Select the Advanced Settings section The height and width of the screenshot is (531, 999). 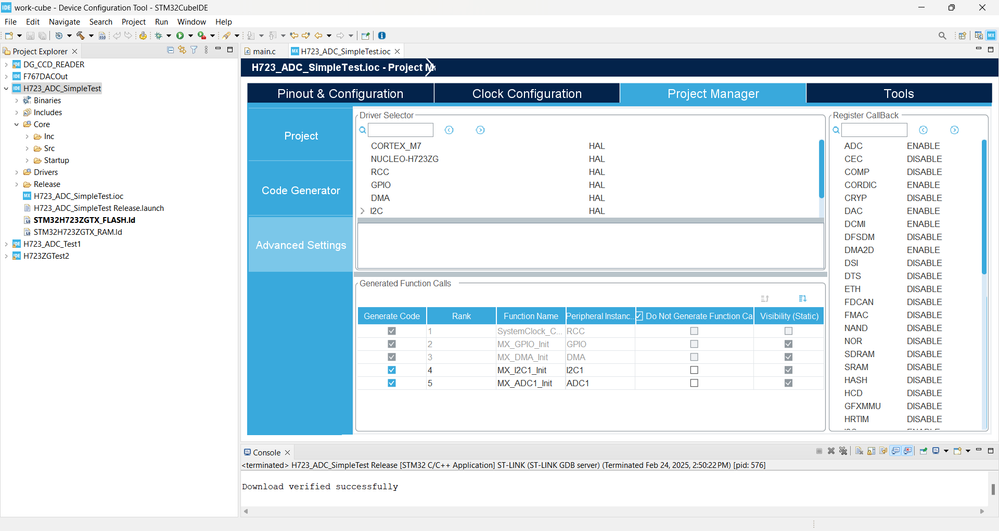(x=301, y=245)
